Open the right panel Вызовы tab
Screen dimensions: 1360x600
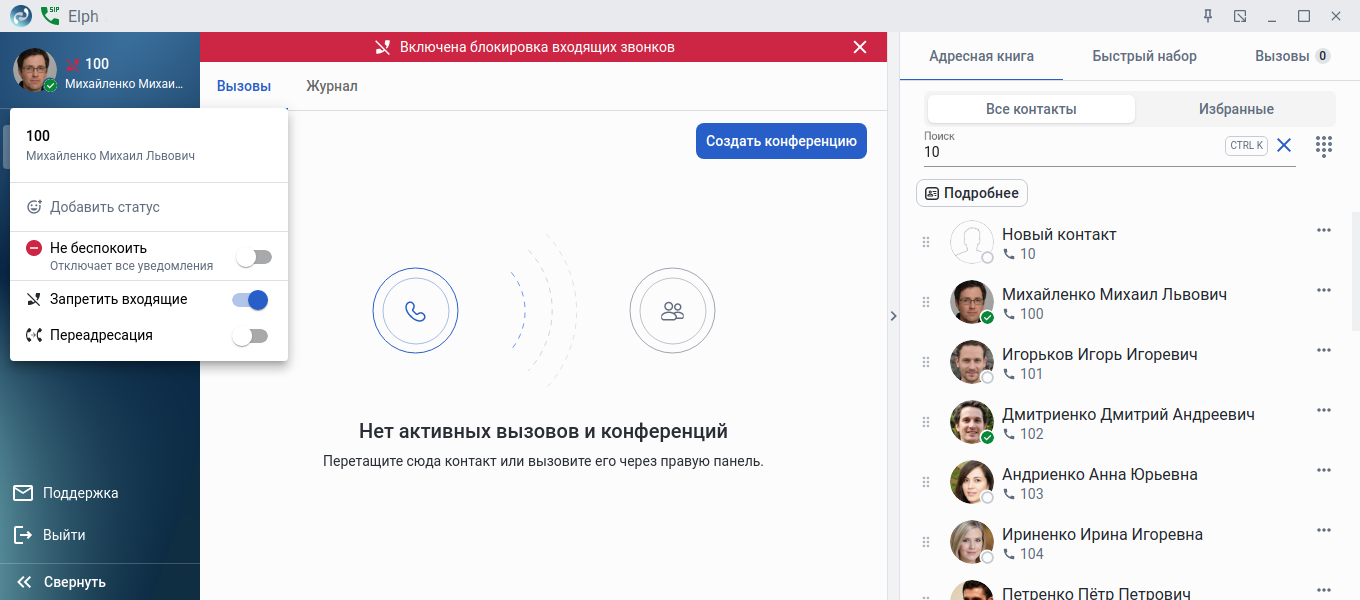[1292, 56]
